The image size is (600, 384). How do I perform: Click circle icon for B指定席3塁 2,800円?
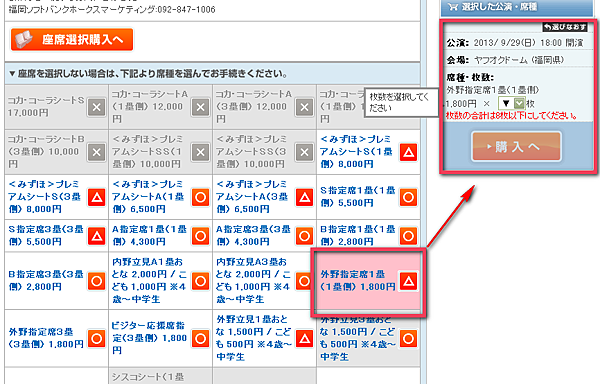tap(96, 281)
